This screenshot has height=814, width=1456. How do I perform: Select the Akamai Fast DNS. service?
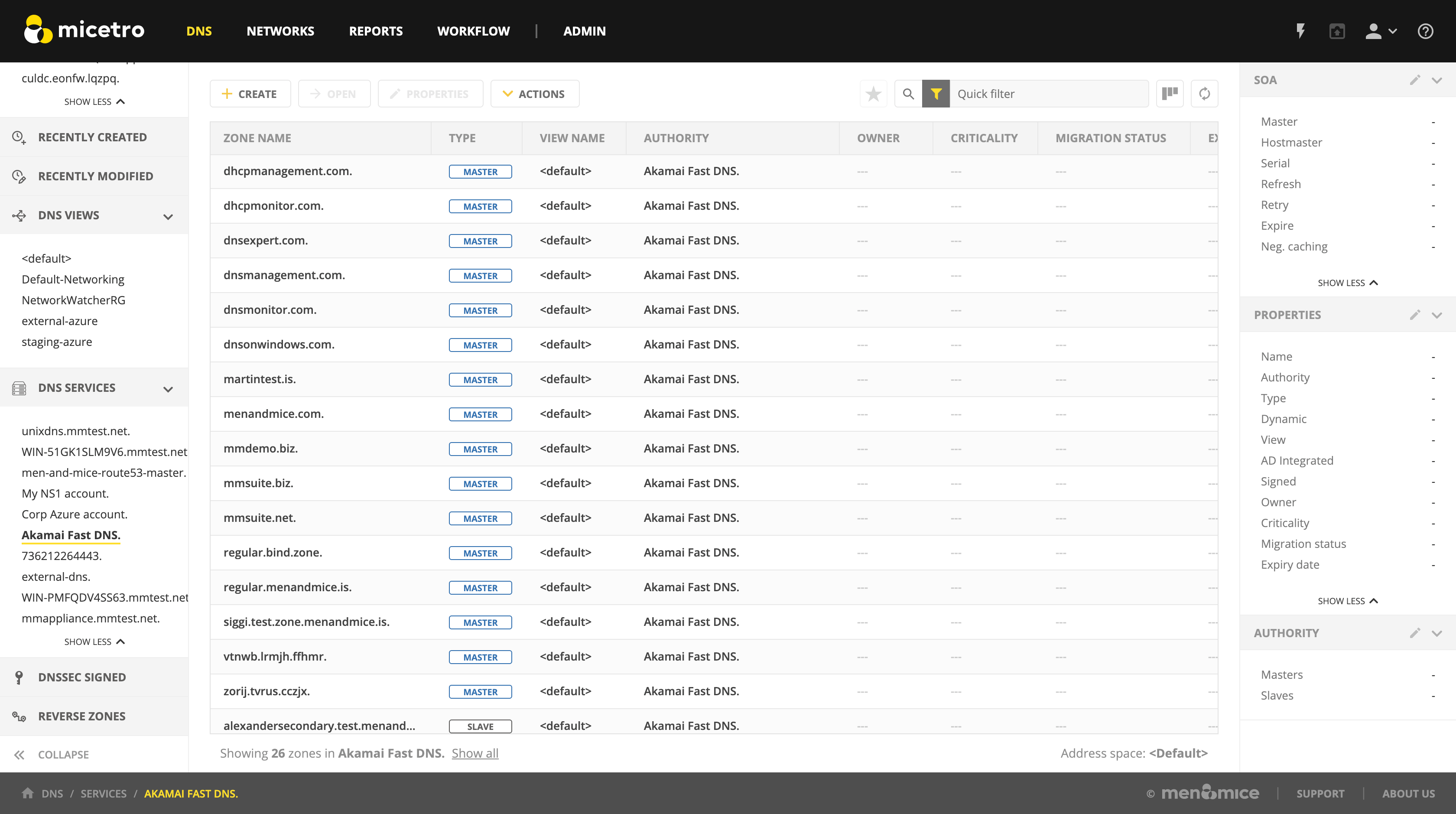click(71, 535)
